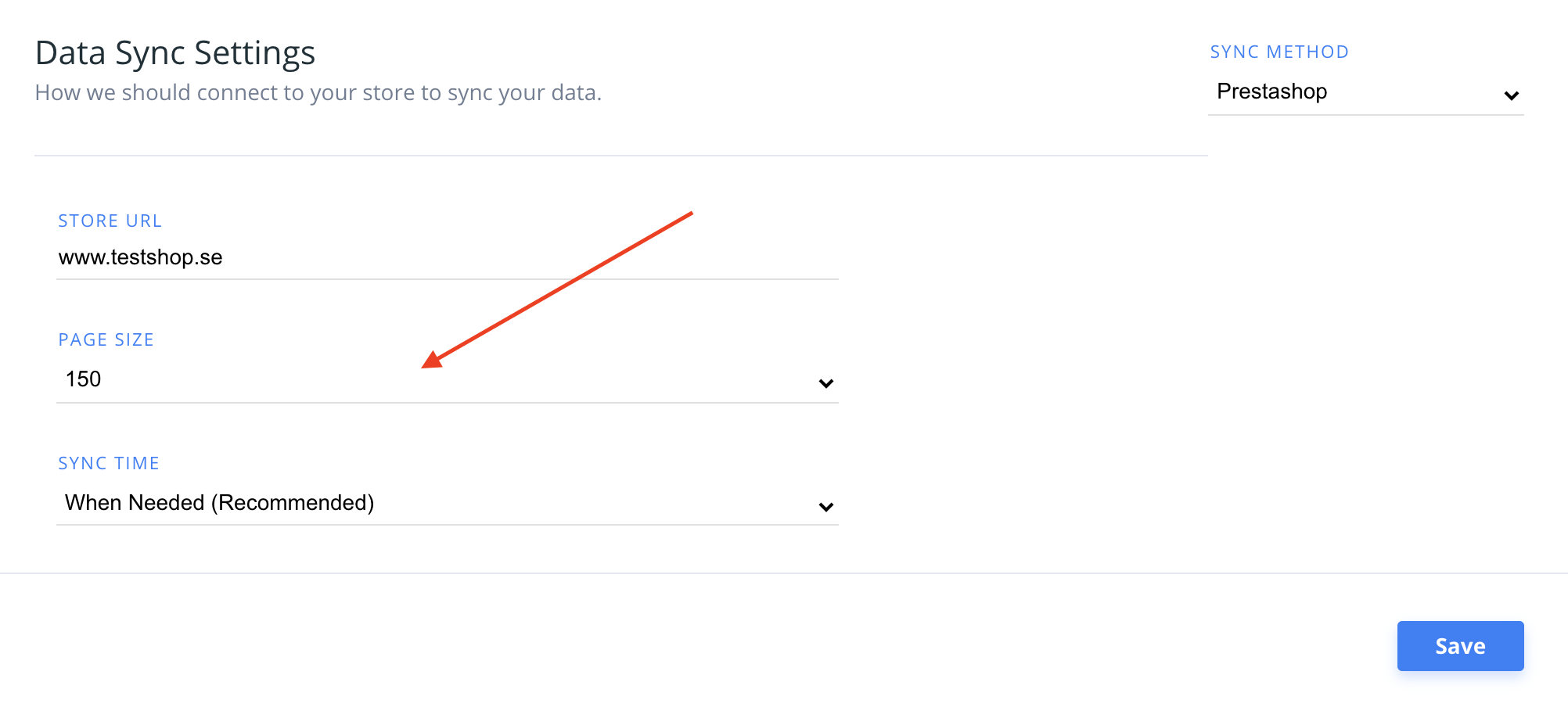Click the chevron beside Prestashop
The height and width of the screenshot is (718, 1568).
click(1511, 95)
